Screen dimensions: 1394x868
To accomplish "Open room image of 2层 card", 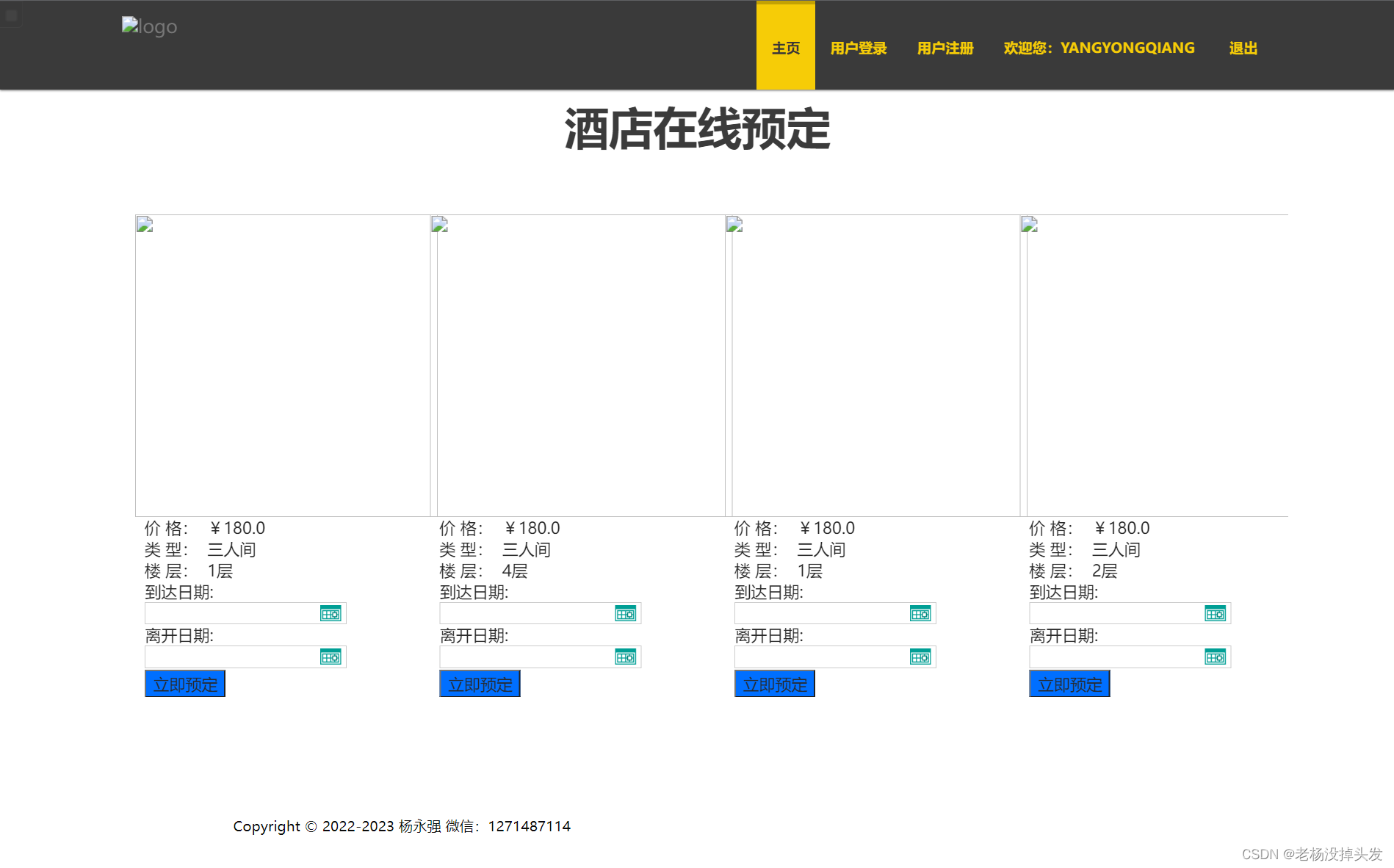I will coord(1154,366).
